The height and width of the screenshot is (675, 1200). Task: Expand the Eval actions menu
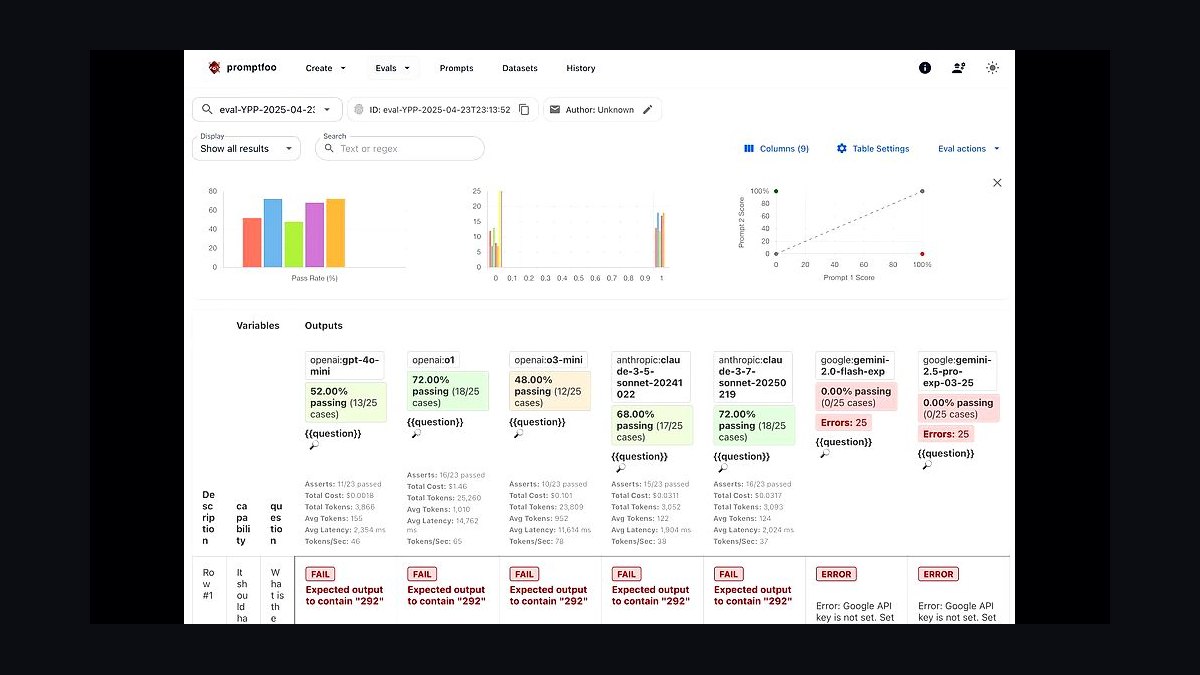969,148
